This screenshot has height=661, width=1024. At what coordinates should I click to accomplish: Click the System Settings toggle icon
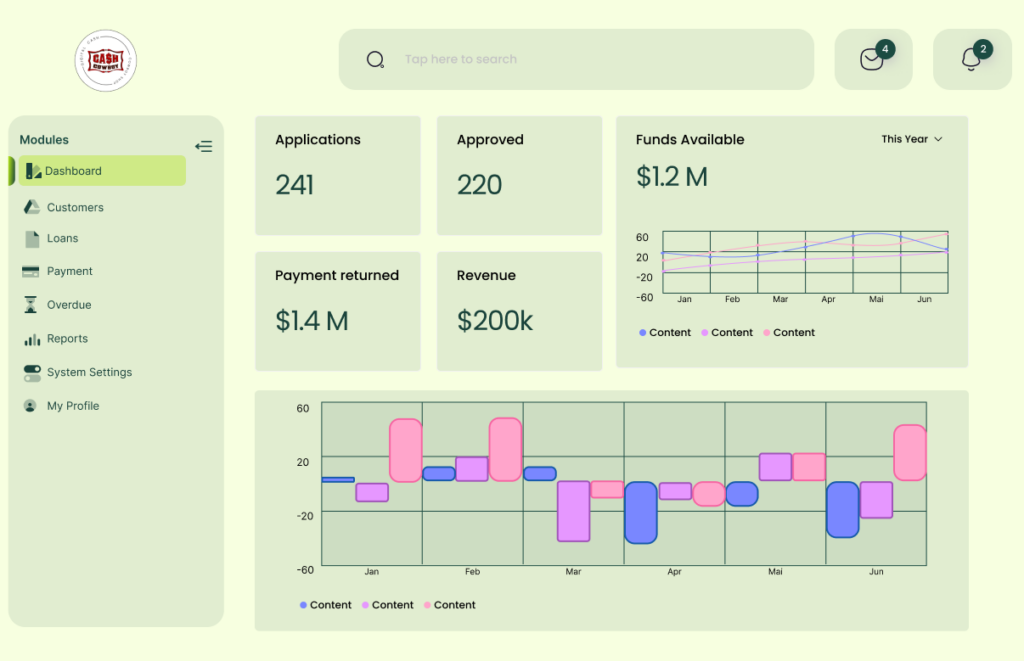pyautogui.click(x=32, y=373)
